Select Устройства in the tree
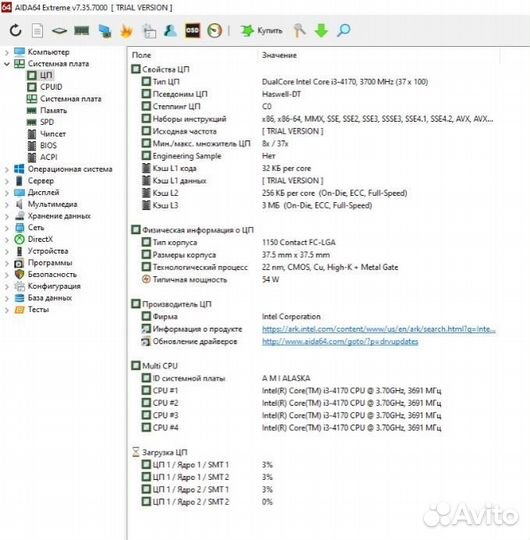 click(x=48, y=251)
